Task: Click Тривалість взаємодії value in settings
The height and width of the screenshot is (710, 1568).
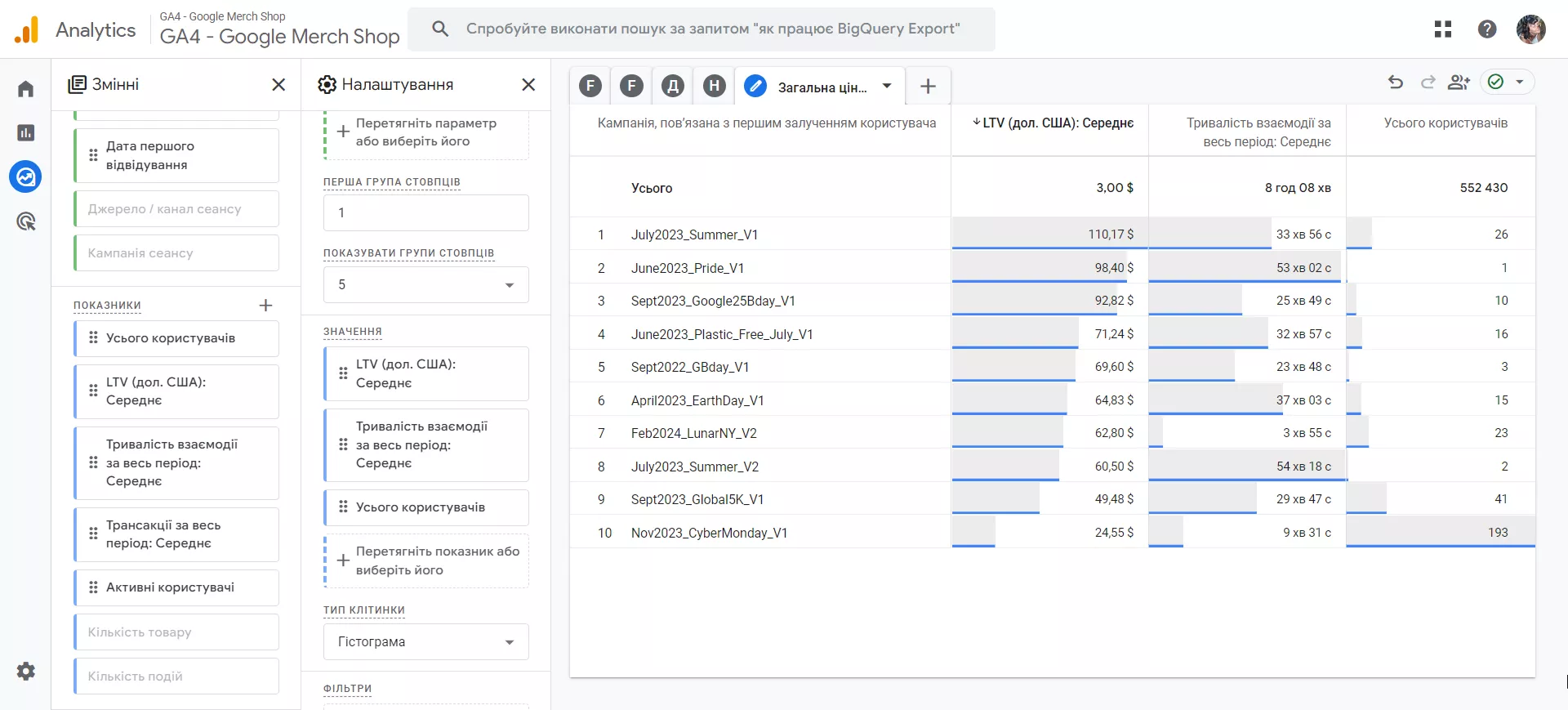Action: pos(426,445)
